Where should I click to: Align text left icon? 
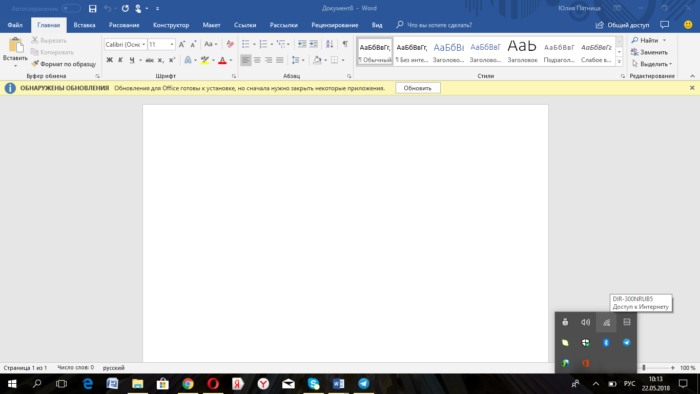click(246, 60)
